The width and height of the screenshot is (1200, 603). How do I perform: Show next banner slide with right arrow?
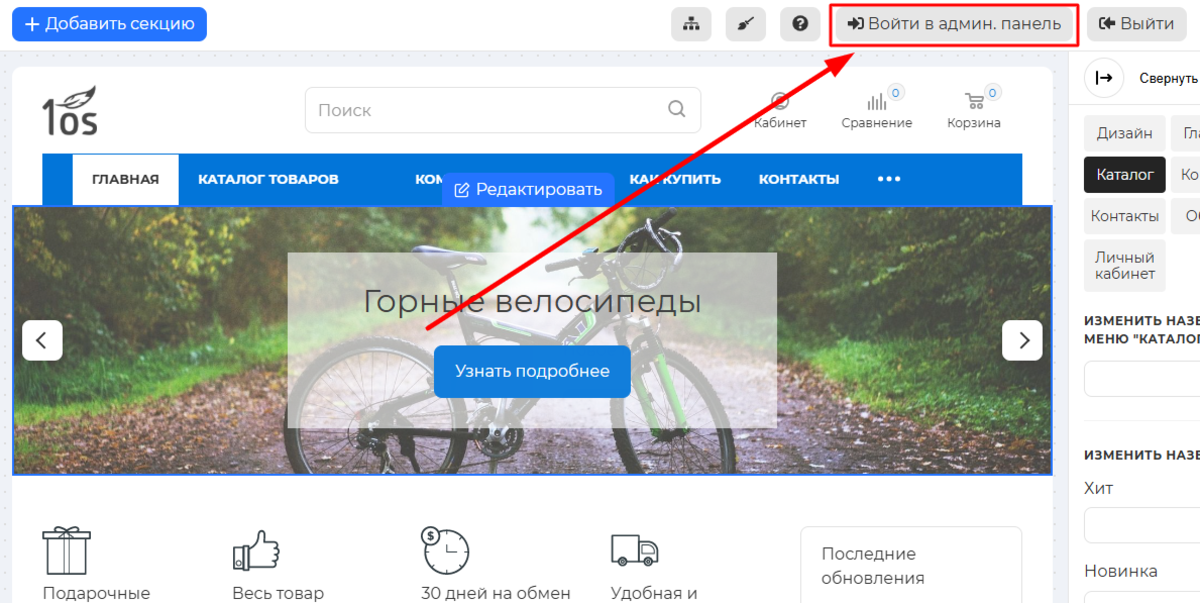tap(1022, 341)
